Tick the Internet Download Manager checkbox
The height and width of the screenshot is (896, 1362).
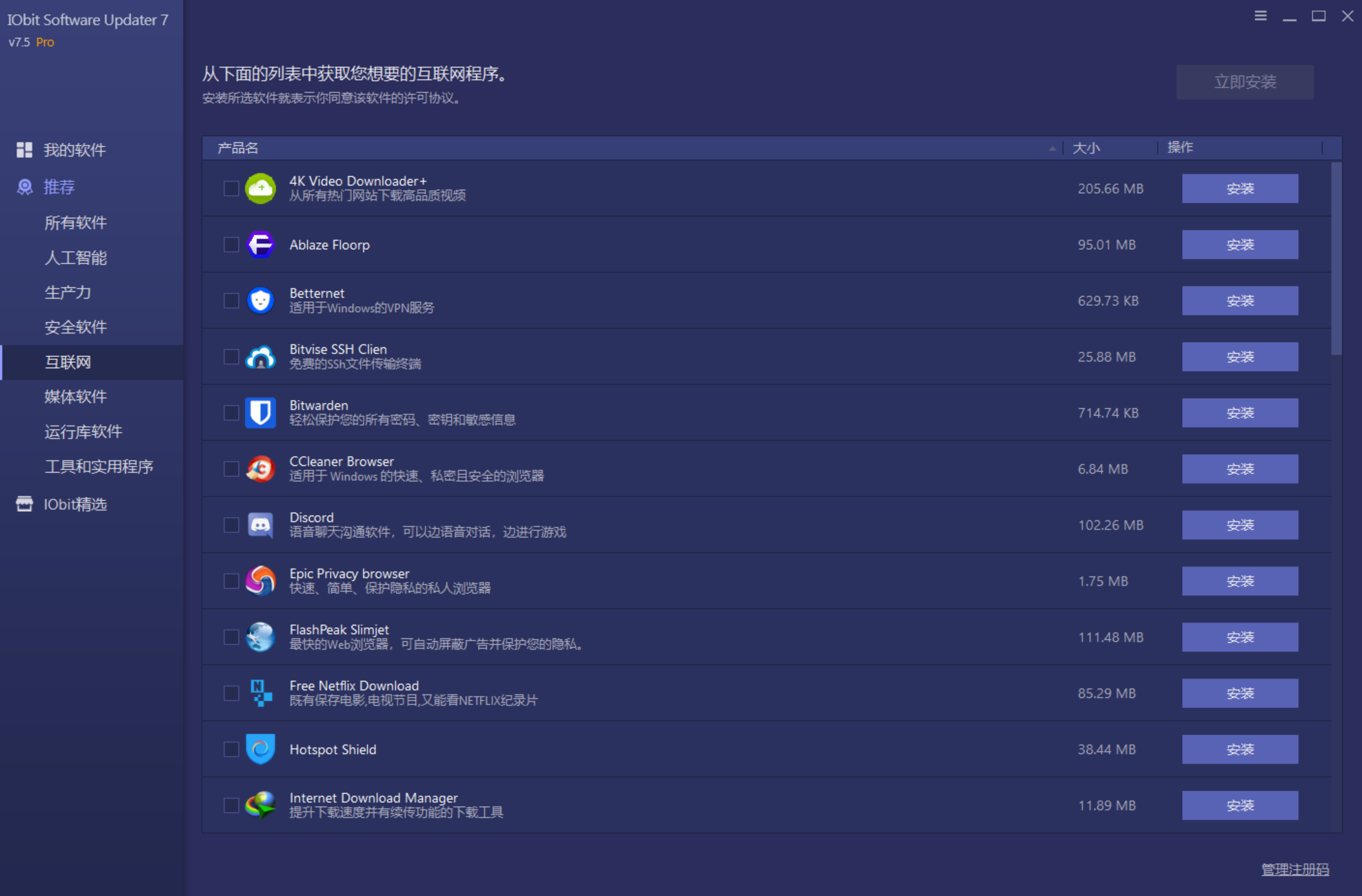[x=231, y=805]
